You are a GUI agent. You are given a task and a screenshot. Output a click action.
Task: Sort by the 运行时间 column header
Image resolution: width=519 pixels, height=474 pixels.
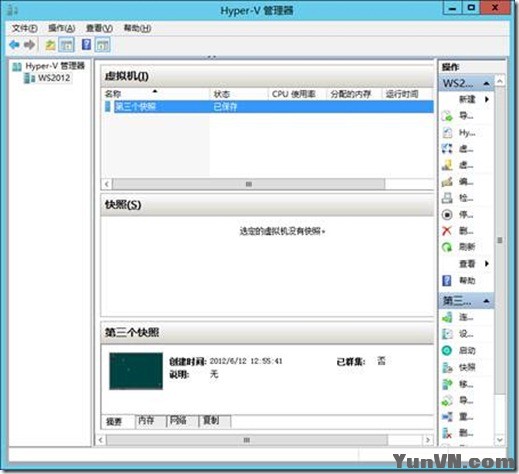408,94
